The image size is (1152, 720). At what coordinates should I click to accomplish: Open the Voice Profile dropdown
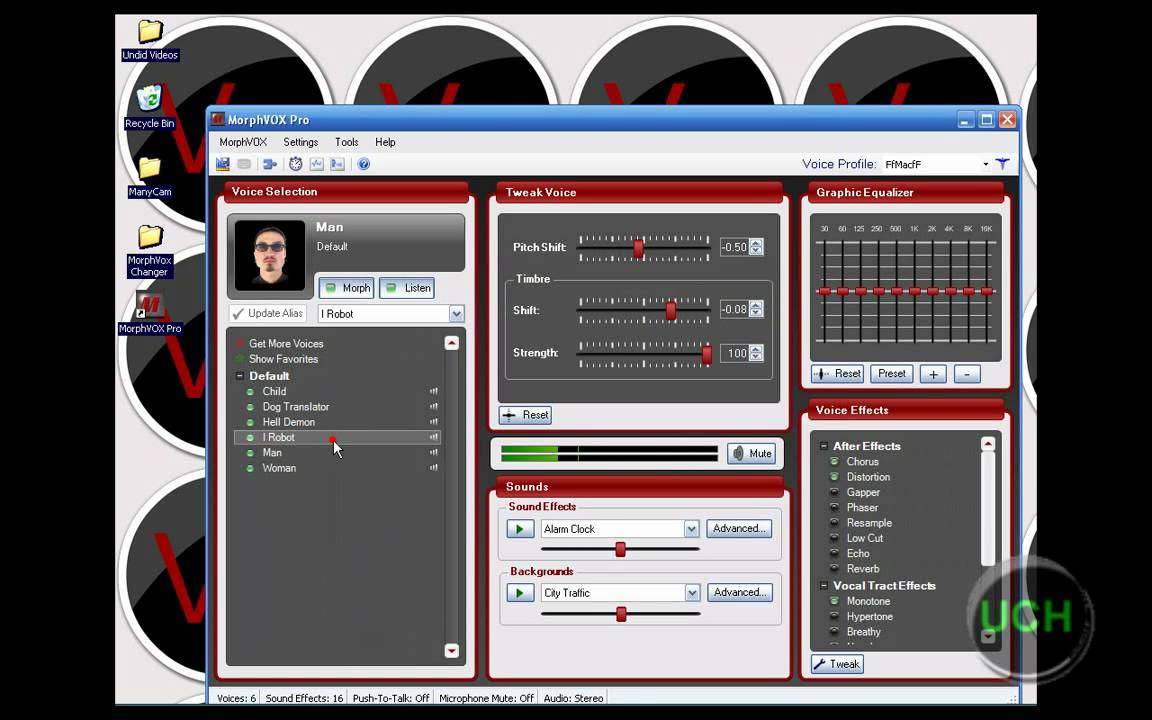985,165
